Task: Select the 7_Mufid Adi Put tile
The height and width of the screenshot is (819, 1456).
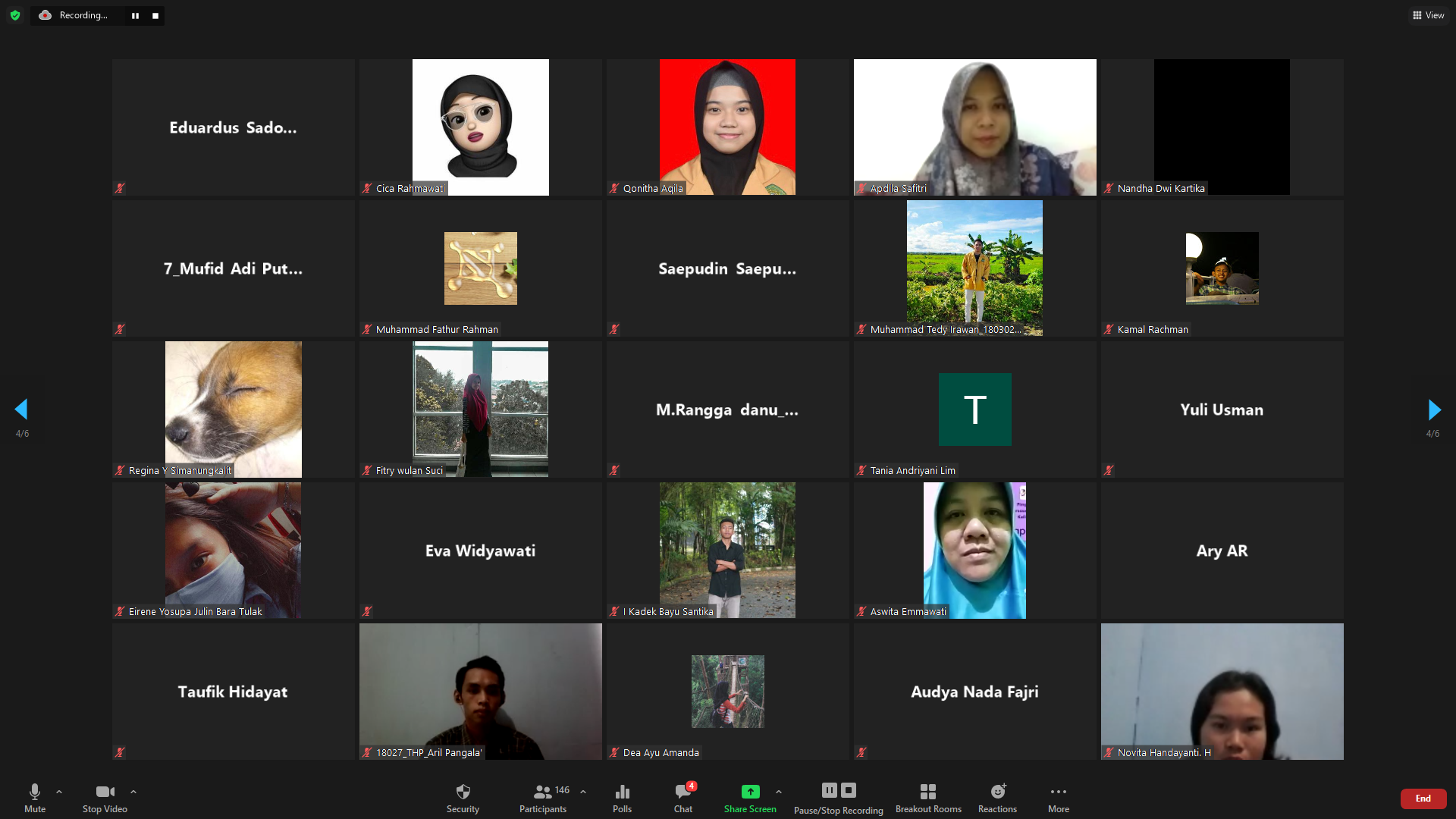Action: coord(234,268)
